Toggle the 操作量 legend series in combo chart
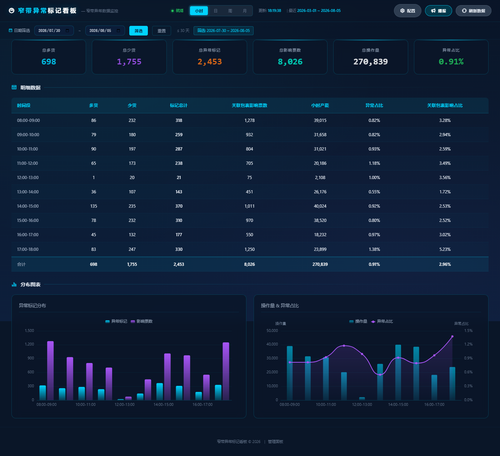 coord(358,321)
